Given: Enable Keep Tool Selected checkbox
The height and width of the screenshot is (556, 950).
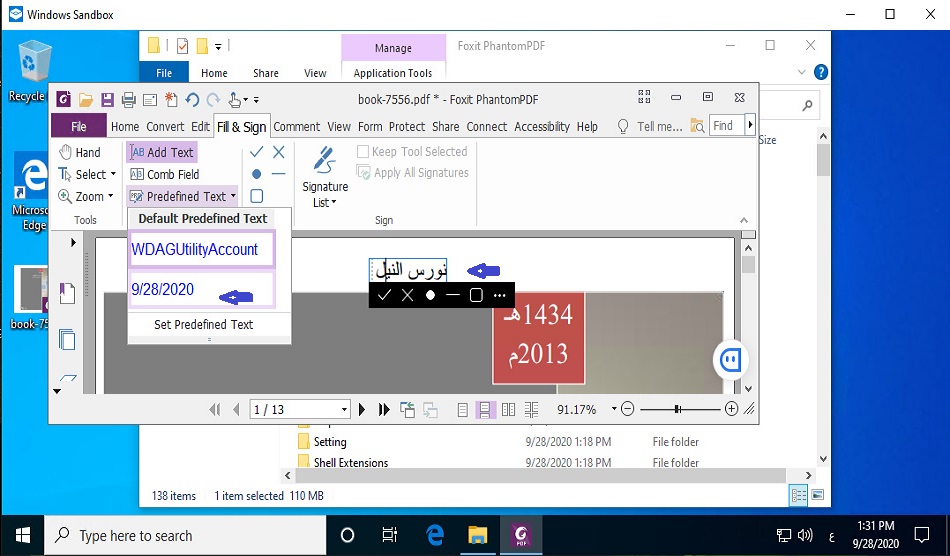Looking at the screenshot, I should [364, 152].
